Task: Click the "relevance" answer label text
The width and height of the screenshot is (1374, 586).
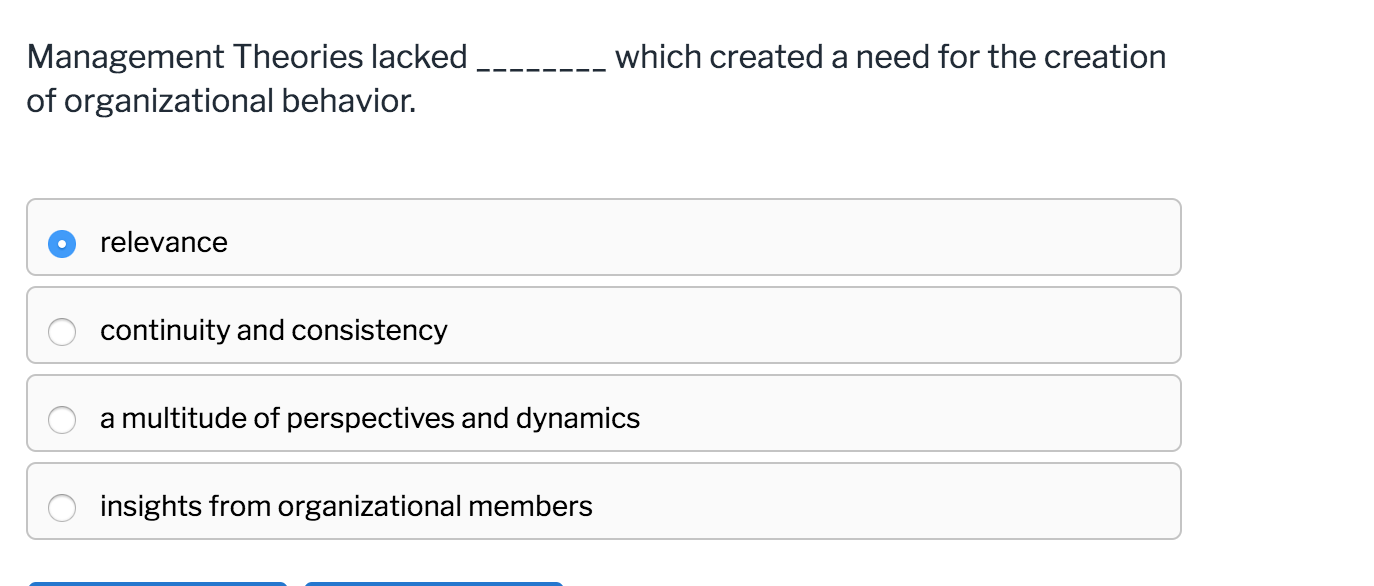Action: [164, 242]
